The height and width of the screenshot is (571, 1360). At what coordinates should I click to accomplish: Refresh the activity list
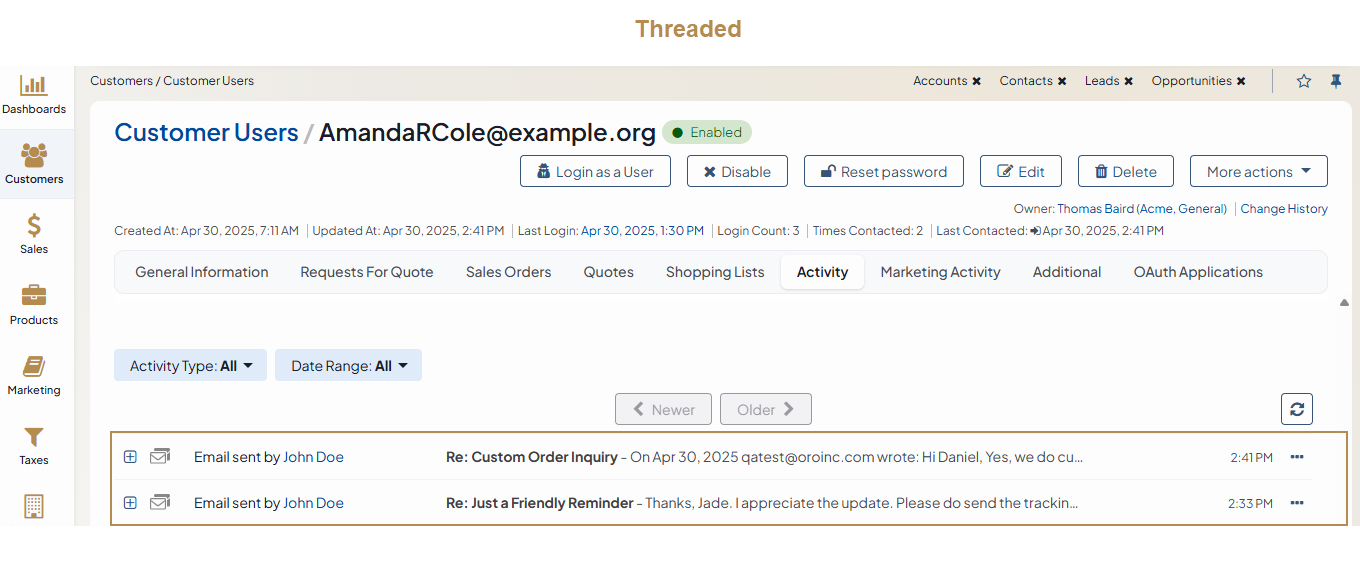pyautogui.click(x=1297, y=409)
